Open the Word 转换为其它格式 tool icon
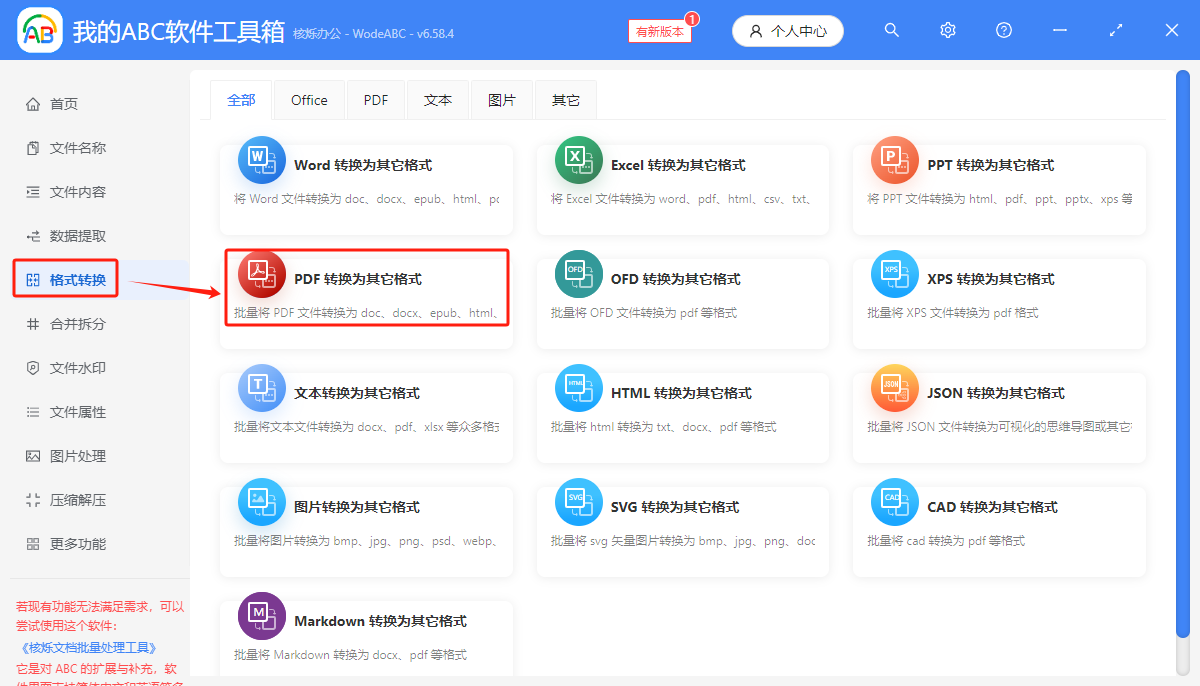 coord(261,159)
